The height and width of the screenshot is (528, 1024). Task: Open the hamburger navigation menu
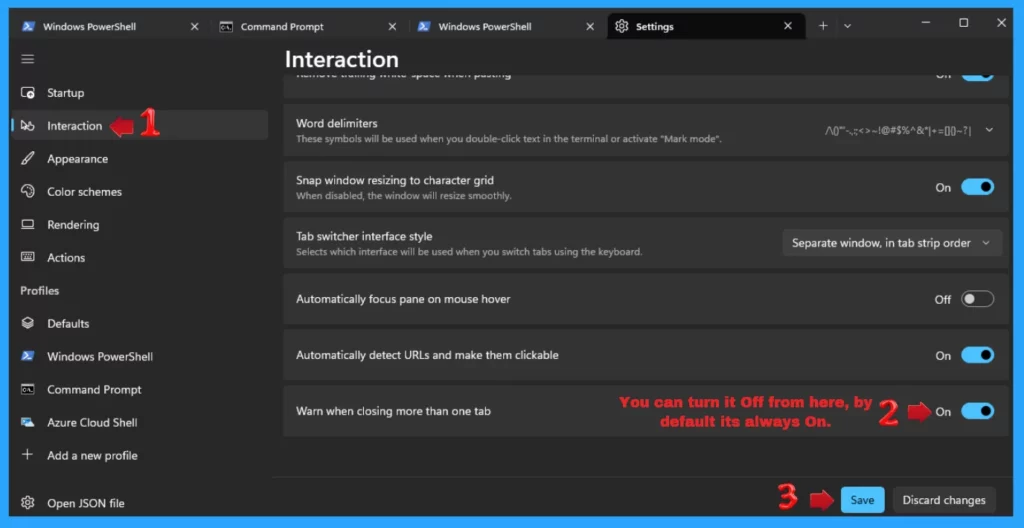click(x=27, y=59)
